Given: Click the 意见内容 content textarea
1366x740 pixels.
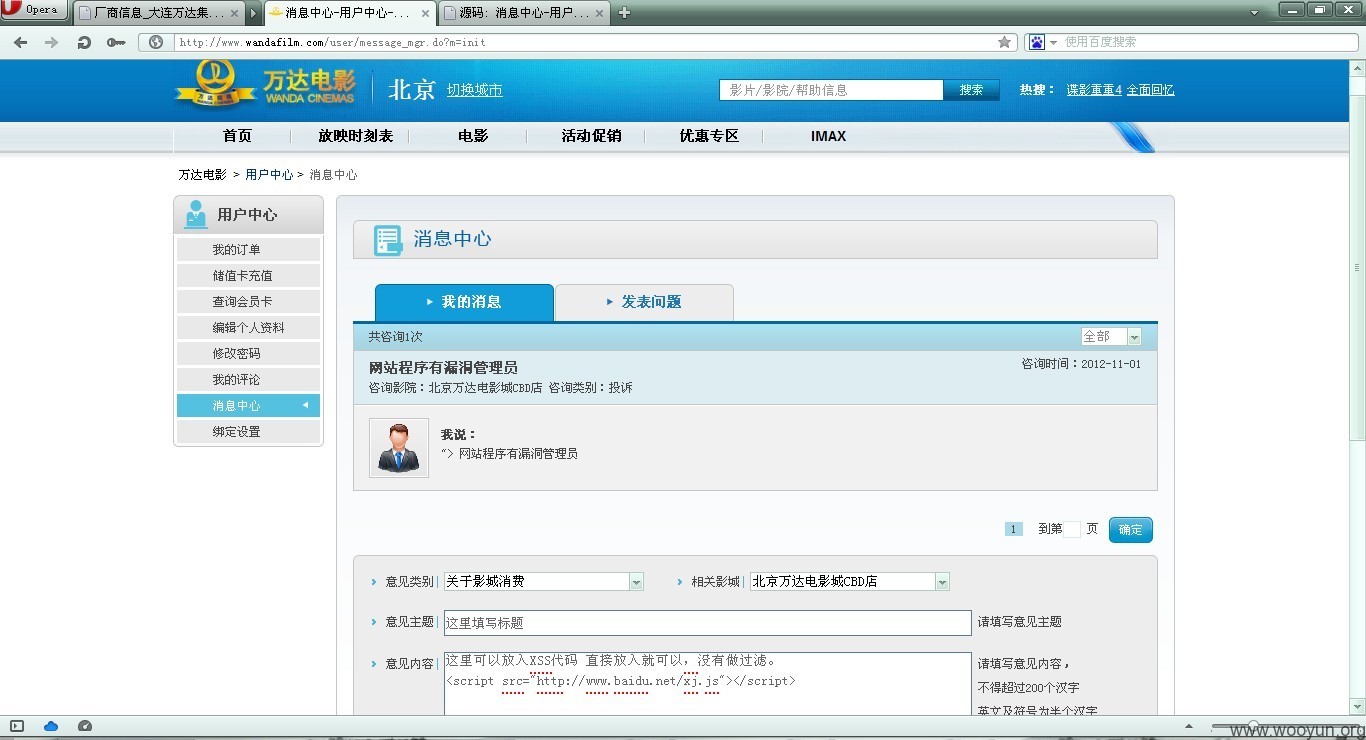Looking at the screenshot, I should (708, 684).
